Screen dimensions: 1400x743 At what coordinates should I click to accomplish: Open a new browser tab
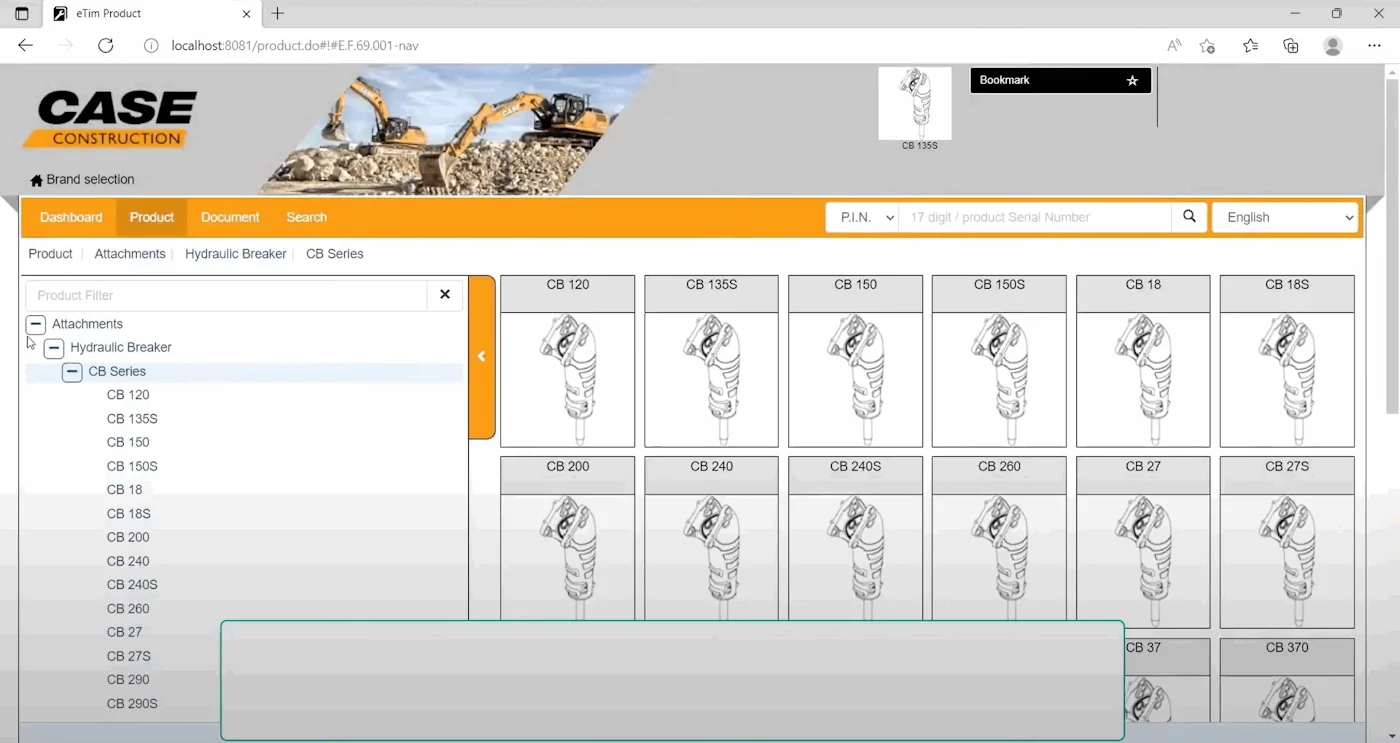(278, 14)
